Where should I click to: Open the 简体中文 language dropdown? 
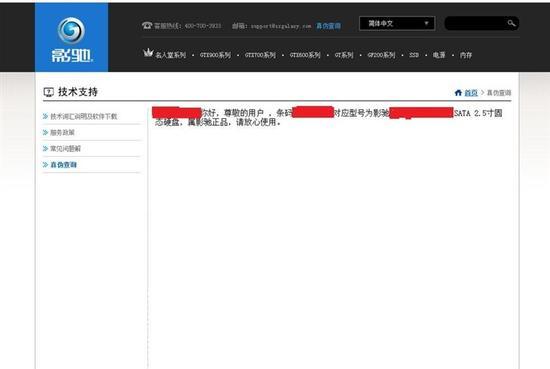(x=397, y=24)
